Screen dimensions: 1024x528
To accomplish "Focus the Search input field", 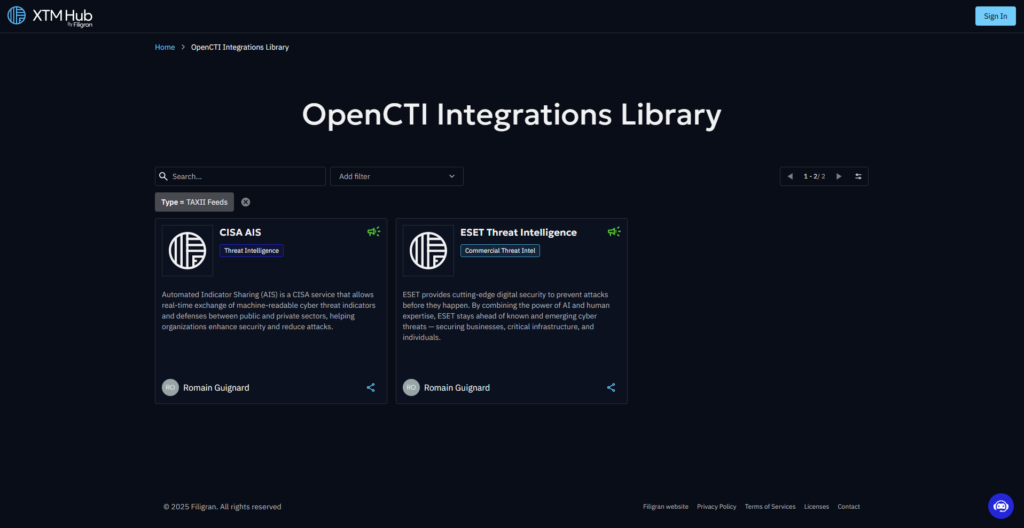I will [x=245, y=177].
